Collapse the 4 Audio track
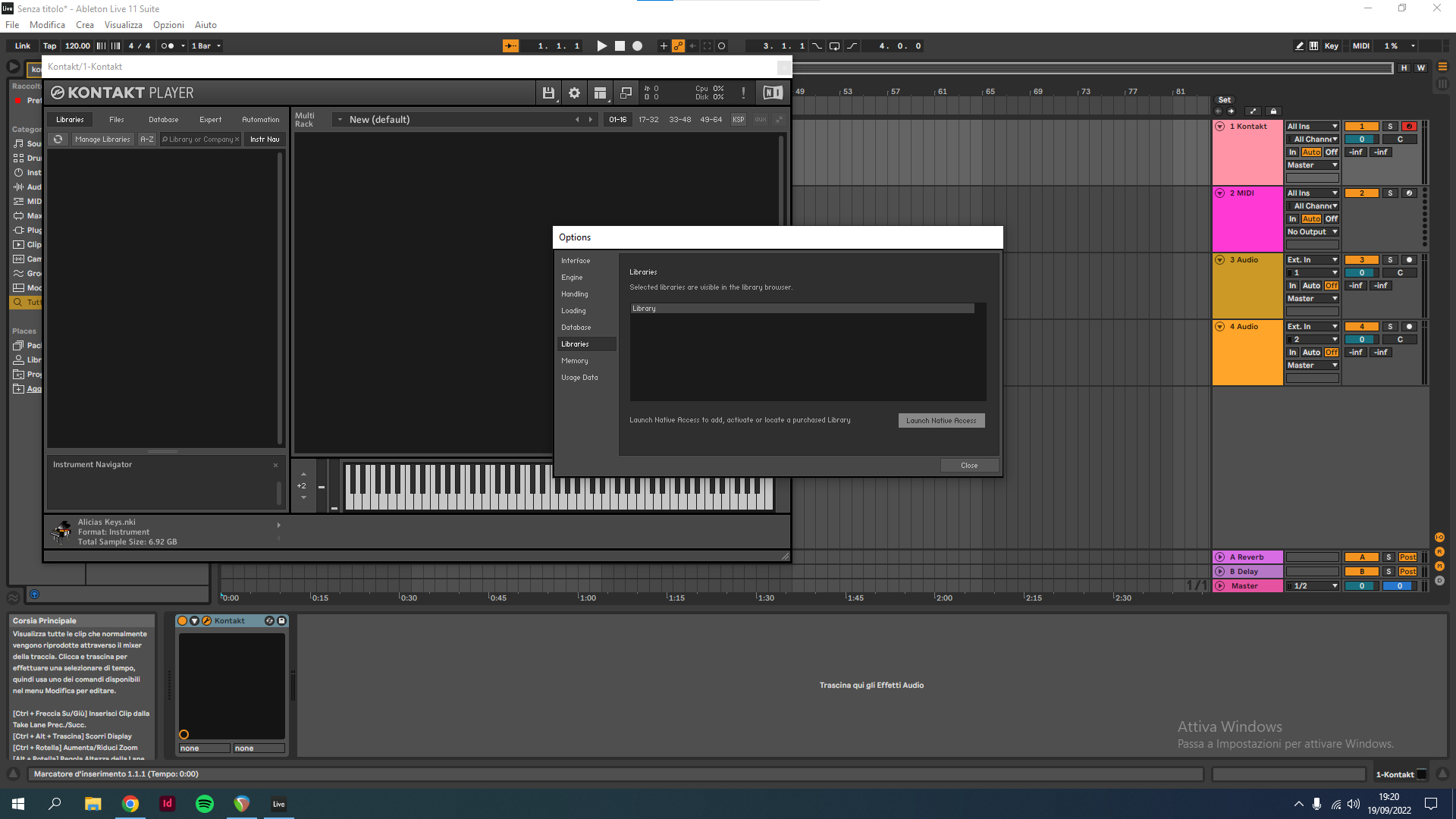Viewport: 1456px width, 819px height. click(1220, 327)
